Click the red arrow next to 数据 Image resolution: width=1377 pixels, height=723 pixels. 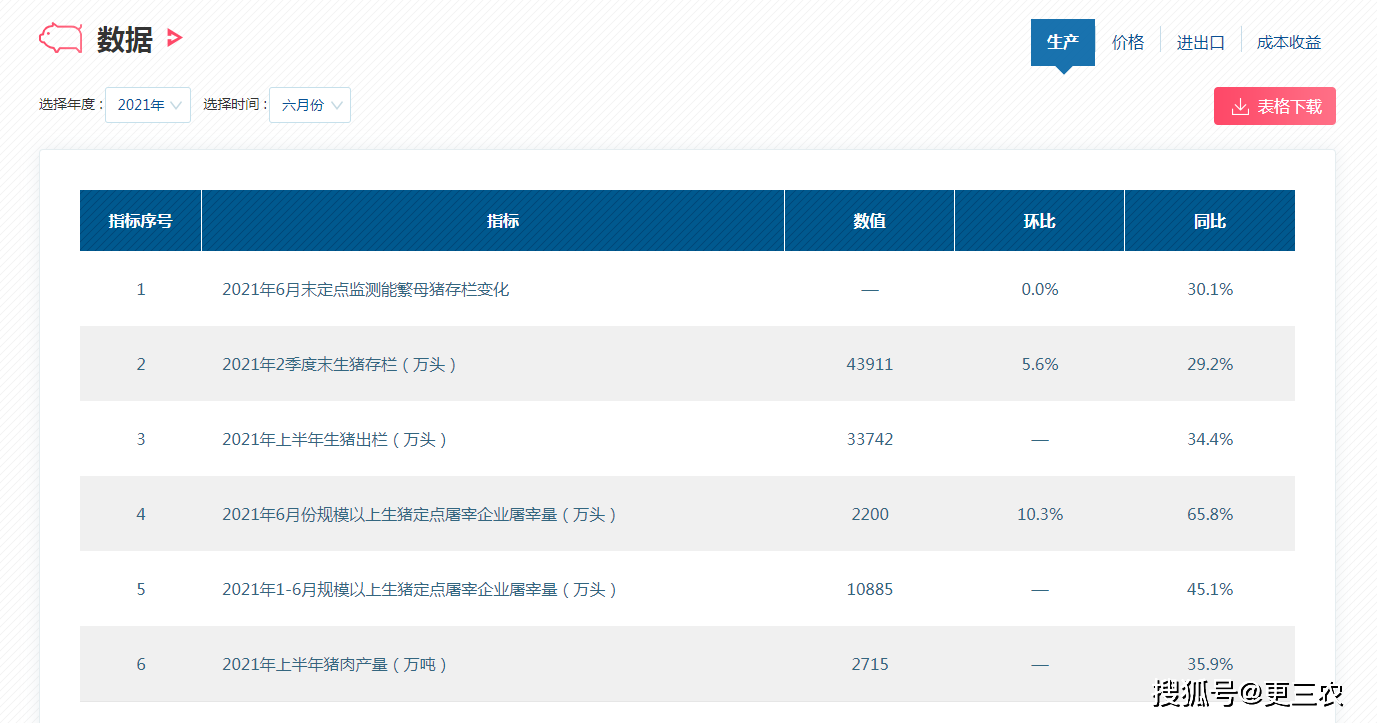(x=175, y=38)
